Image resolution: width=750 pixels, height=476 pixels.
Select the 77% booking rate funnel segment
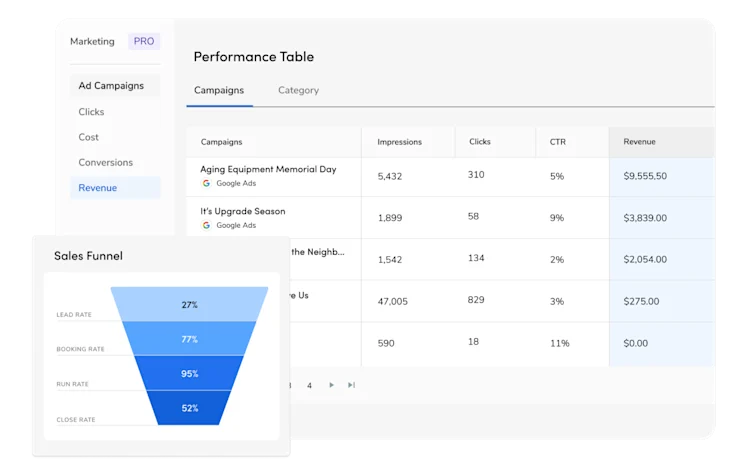[189, 339]
